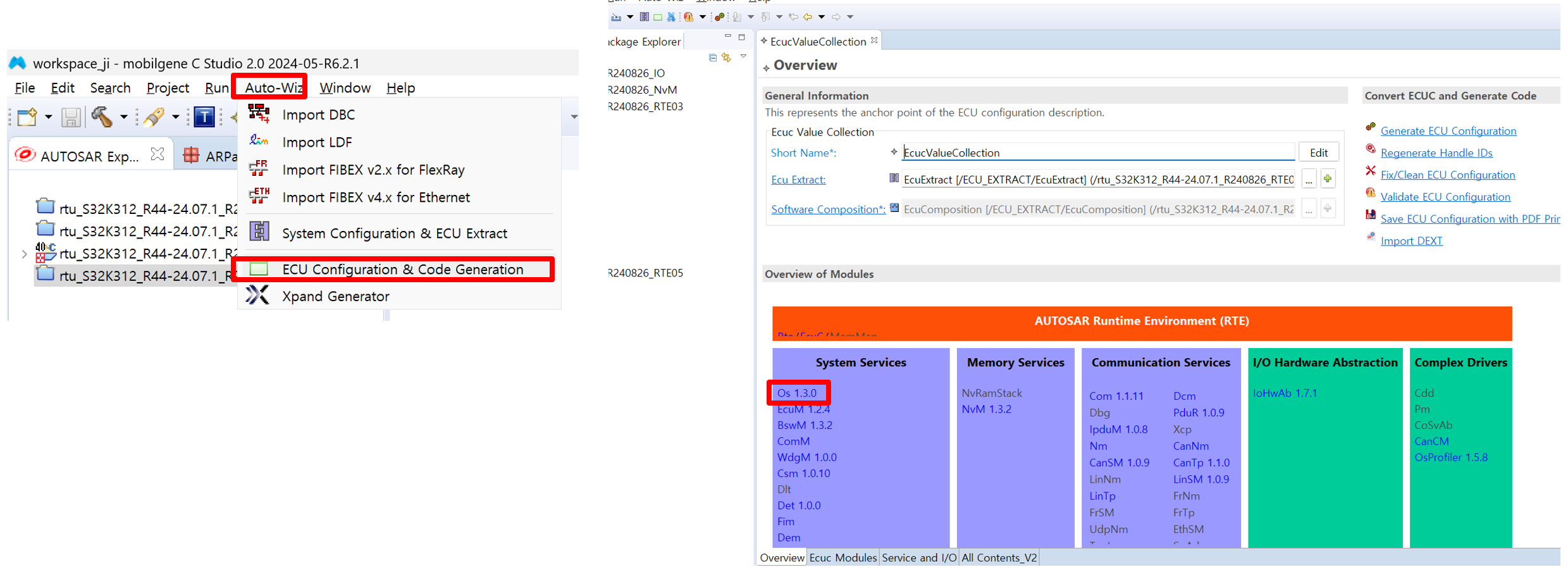
Task: Click the Xpand Generator icon
Action: coord(258,295)
